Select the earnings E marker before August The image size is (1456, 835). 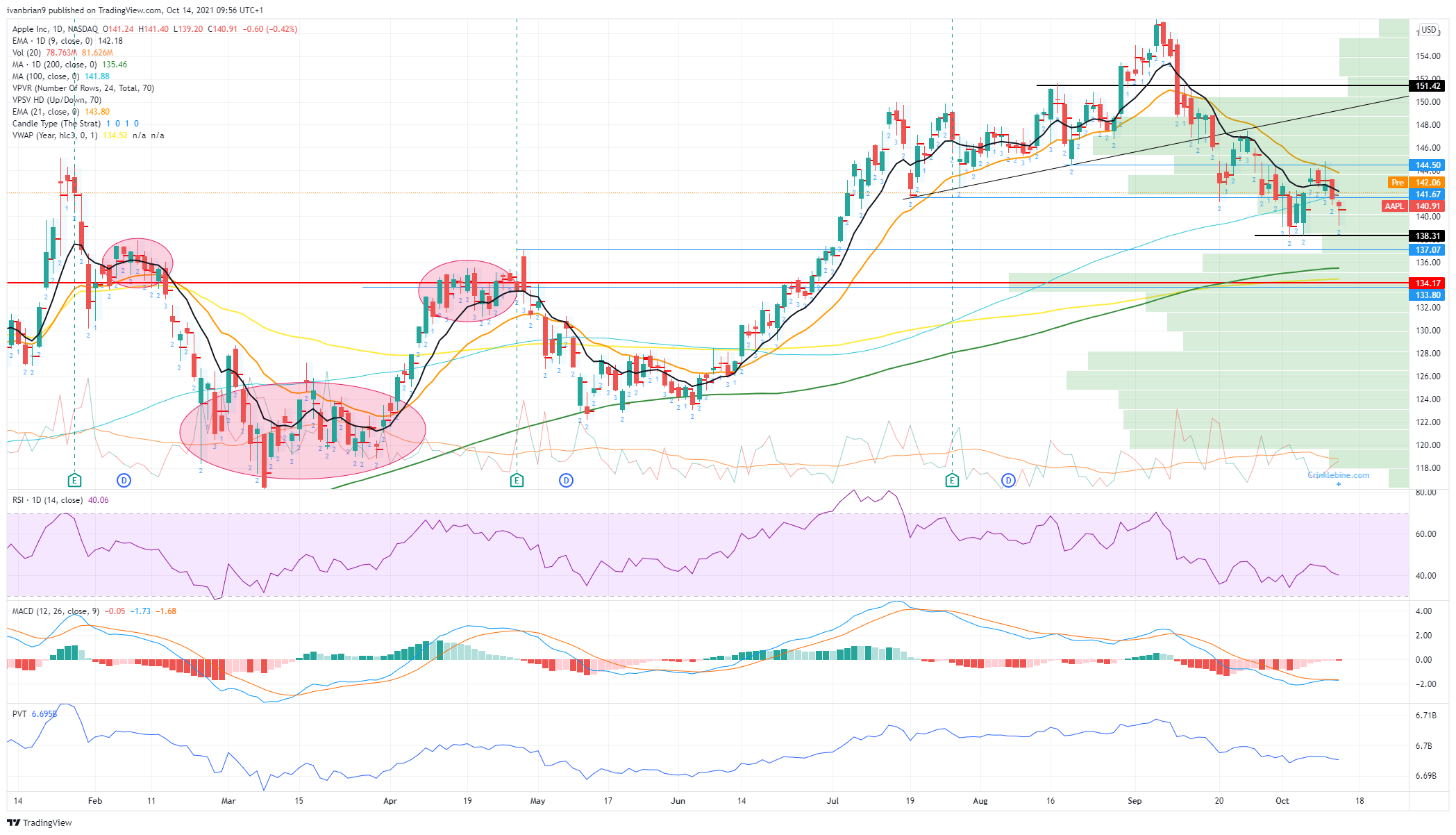click(x=952, y=480)
